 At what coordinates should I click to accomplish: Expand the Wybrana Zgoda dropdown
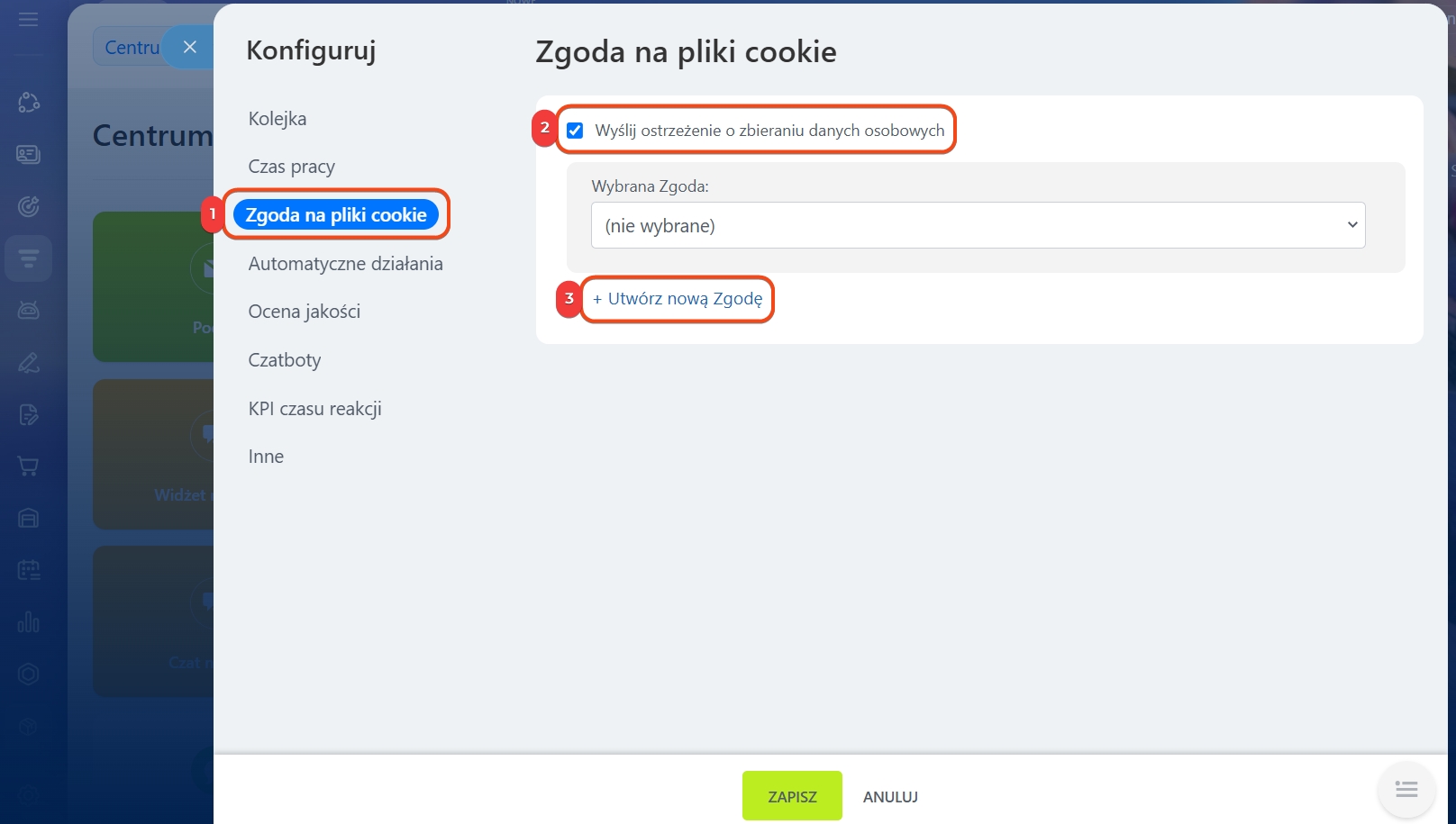[x=978, y=225]
